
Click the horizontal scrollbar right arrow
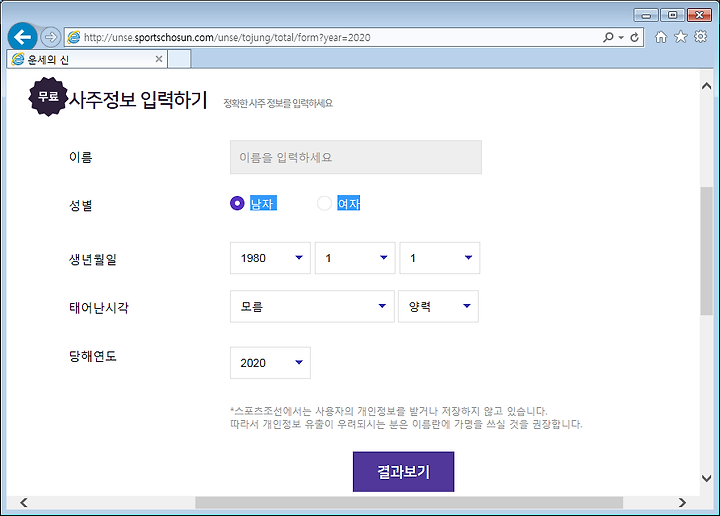[682, 502]
